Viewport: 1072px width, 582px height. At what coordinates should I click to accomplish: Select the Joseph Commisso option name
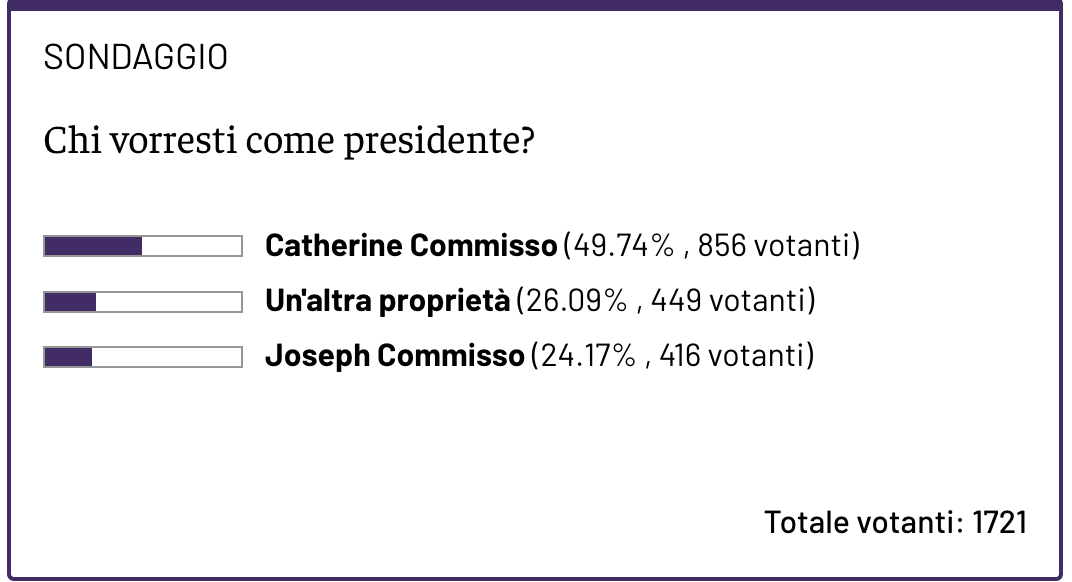(x=394, y=356)
